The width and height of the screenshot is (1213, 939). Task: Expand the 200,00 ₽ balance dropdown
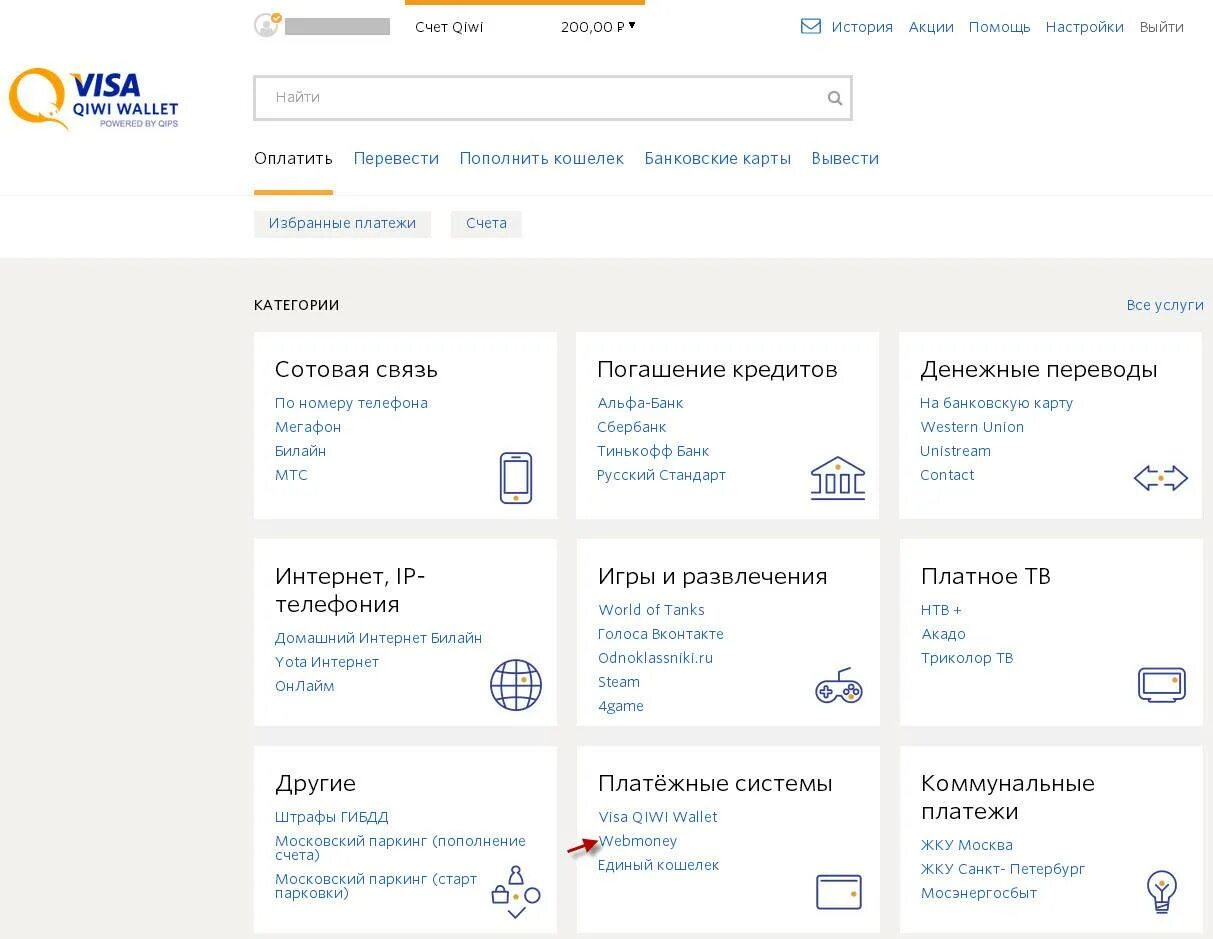(599, 27)
